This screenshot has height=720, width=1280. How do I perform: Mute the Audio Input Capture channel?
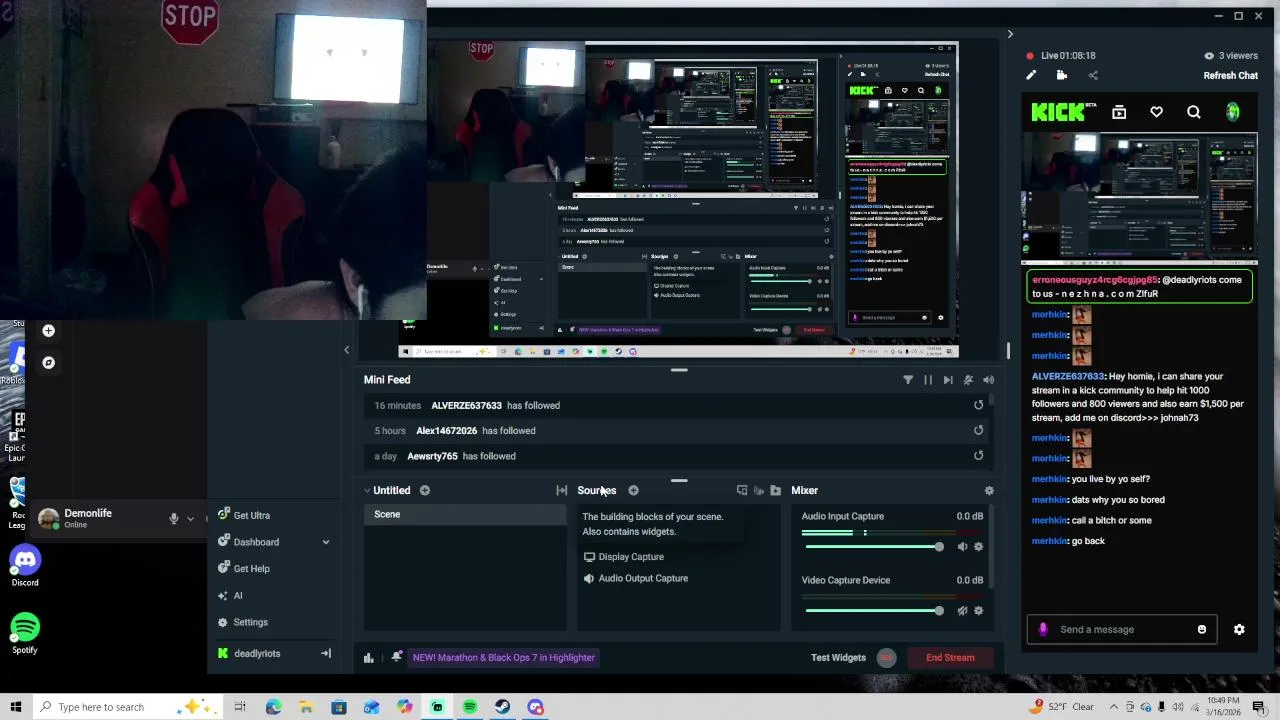point(962,546)
